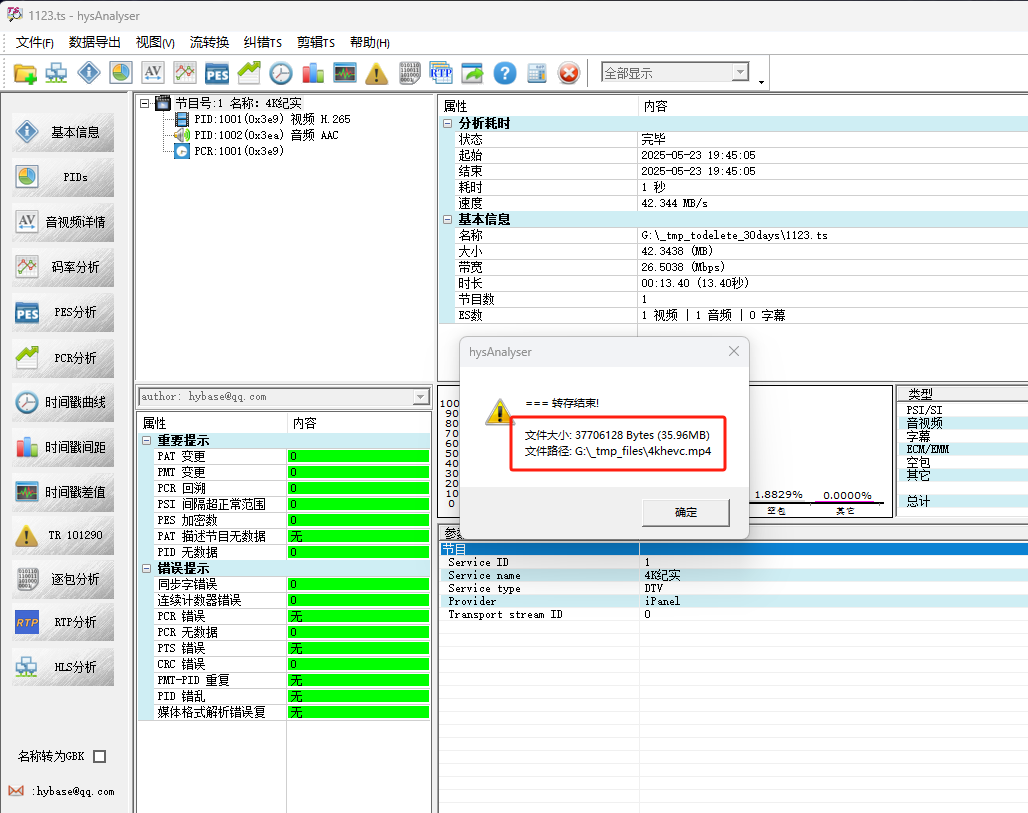Toggle the 名称转为GBK checkbox
The image size is (1028, 813).
100,757
